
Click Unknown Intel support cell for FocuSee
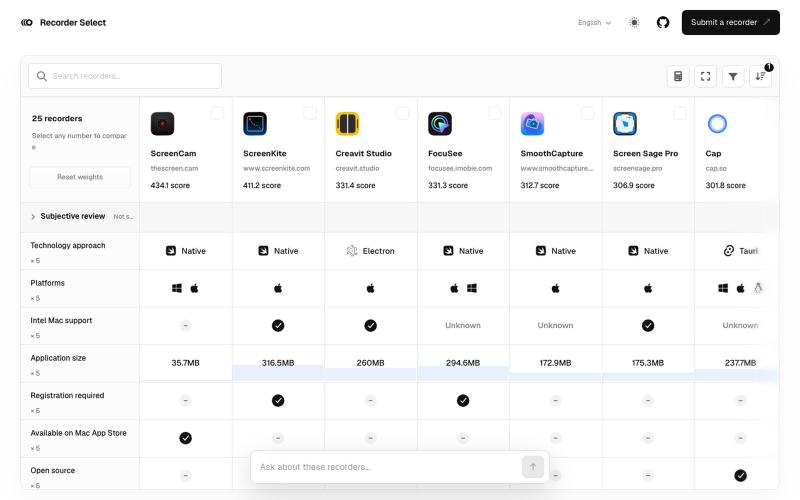463,326
